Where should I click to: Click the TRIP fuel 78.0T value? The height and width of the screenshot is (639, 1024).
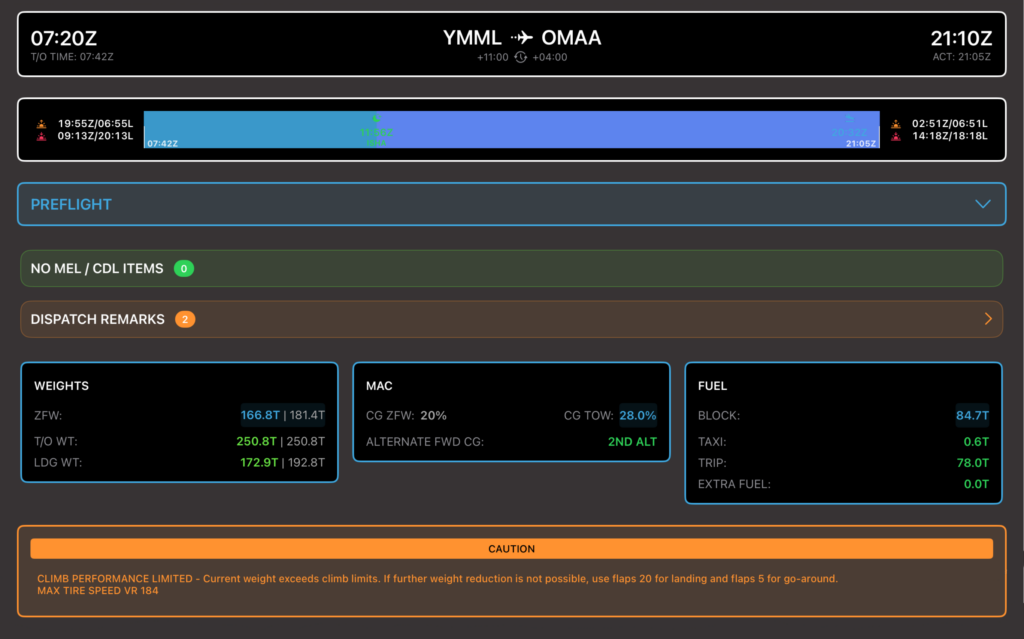972,463
